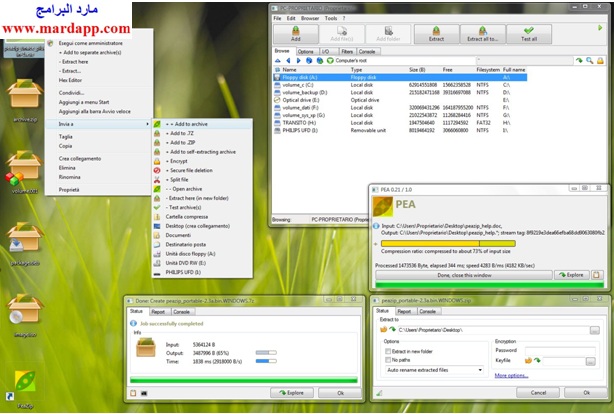Image resolution: width=614 pixels, height=414 pixels.
Task: Click Ok in the Done: Create window
Action: click(340, 393)
